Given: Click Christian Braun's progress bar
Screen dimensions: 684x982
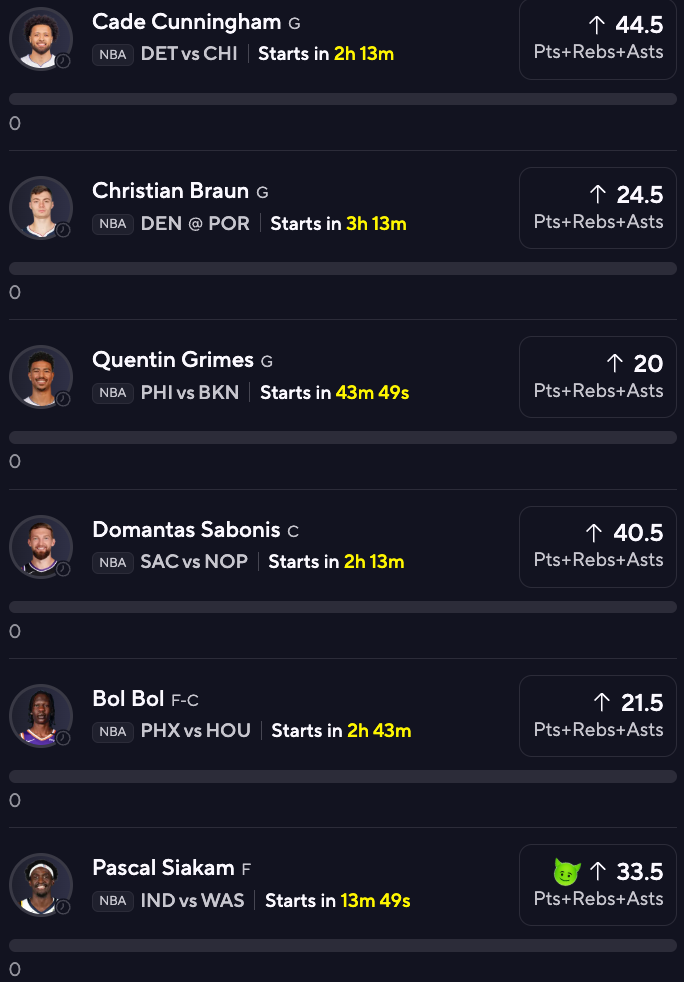Looking at the screenshot, I should click(x=343, y=268).
